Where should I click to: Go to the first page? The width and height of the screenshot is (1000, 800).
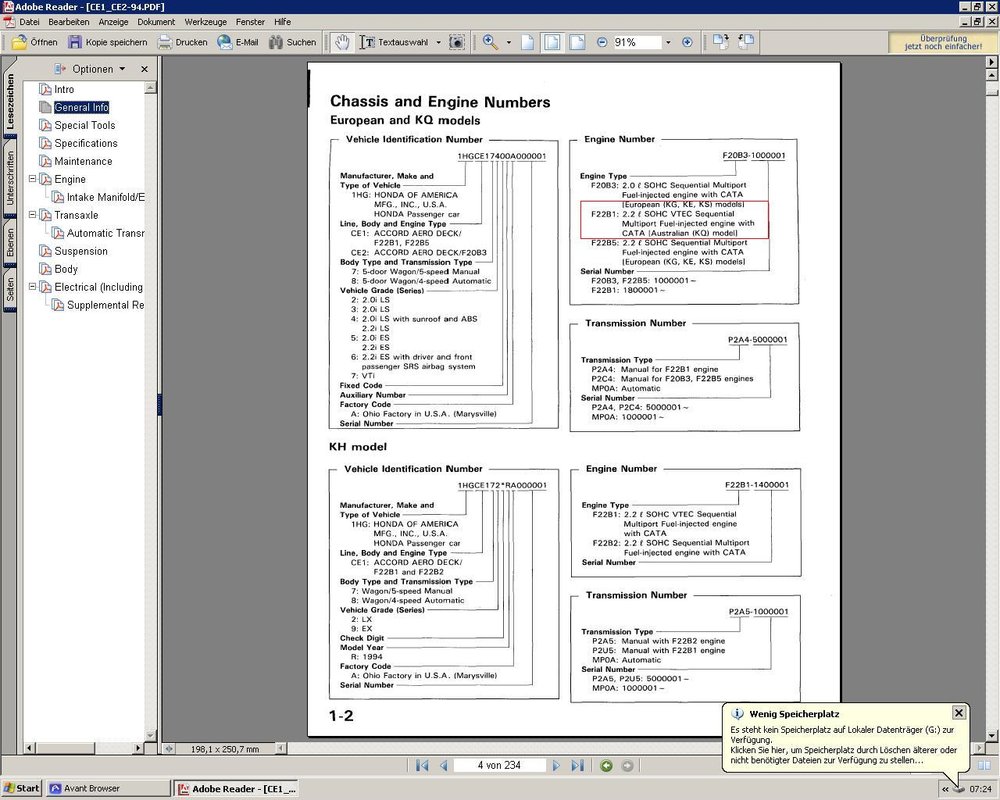(422, 765)
